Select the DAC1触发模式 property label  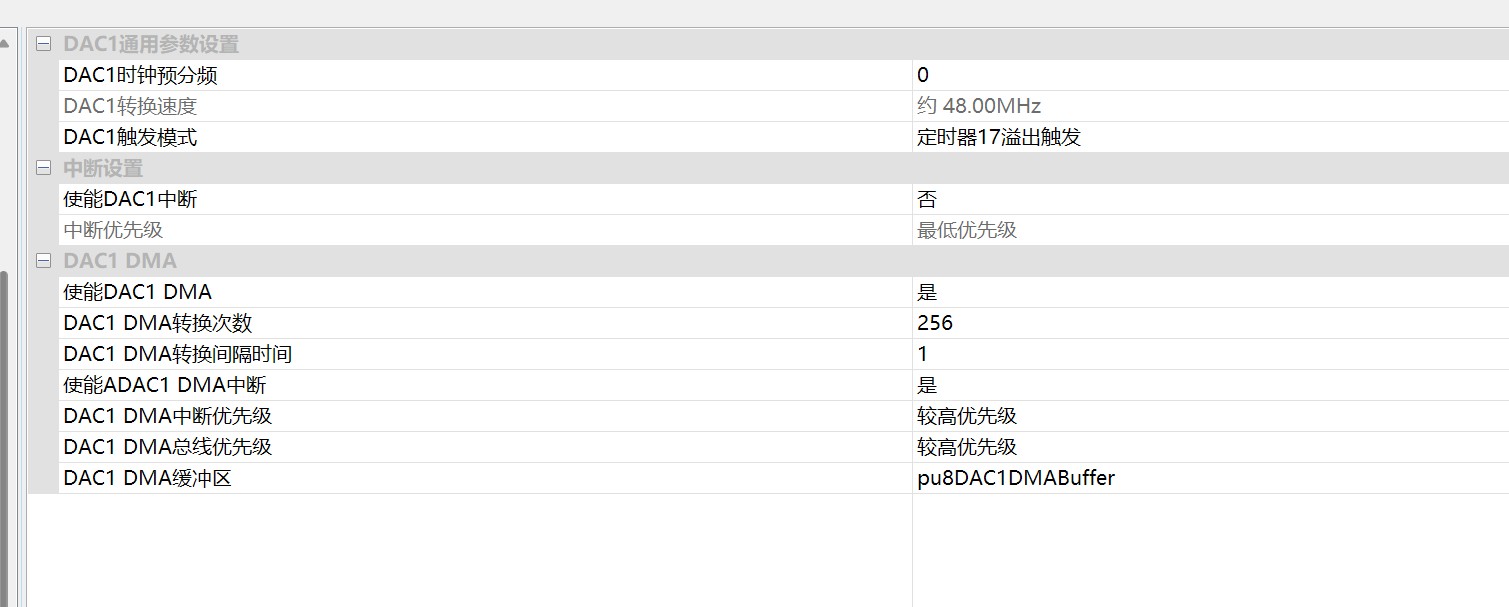130,137
